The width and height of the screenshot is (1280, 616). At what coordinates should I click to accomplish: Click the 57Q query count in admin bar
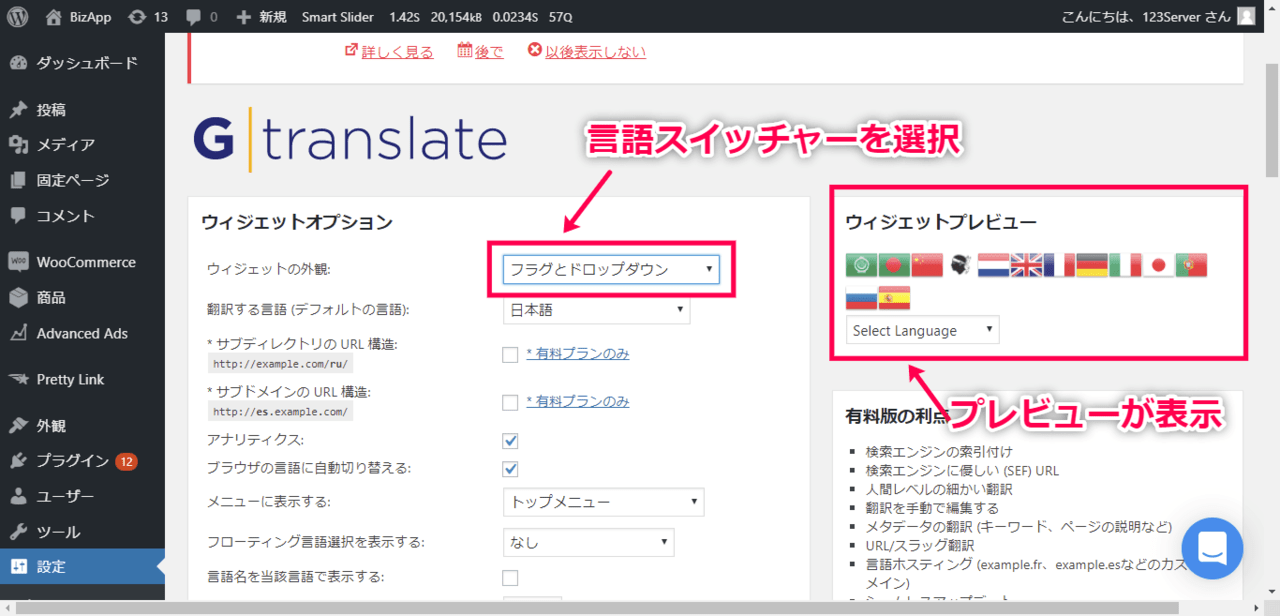(560, 16)
